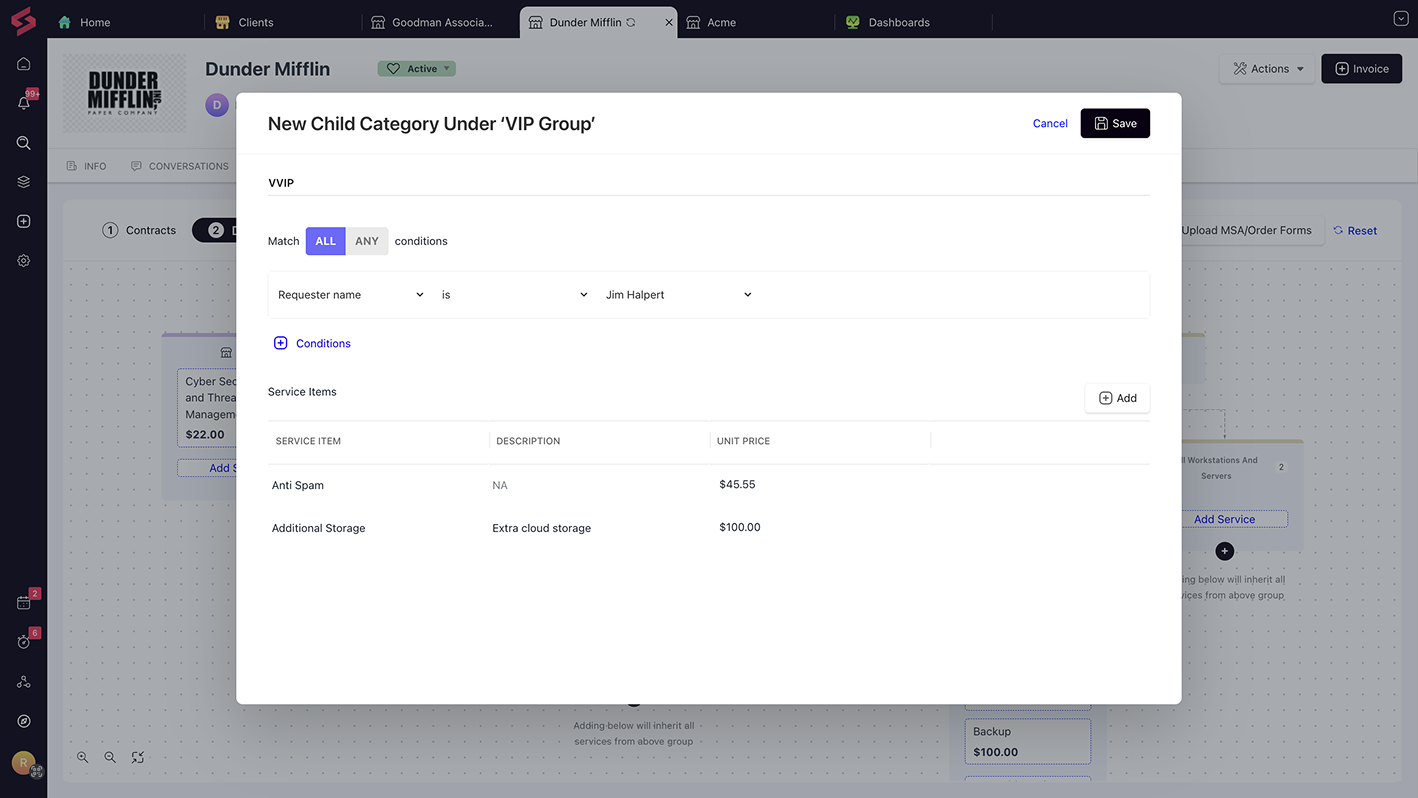Open the settings gear in sidebar
1418x798 pixels.
(24, 260)
